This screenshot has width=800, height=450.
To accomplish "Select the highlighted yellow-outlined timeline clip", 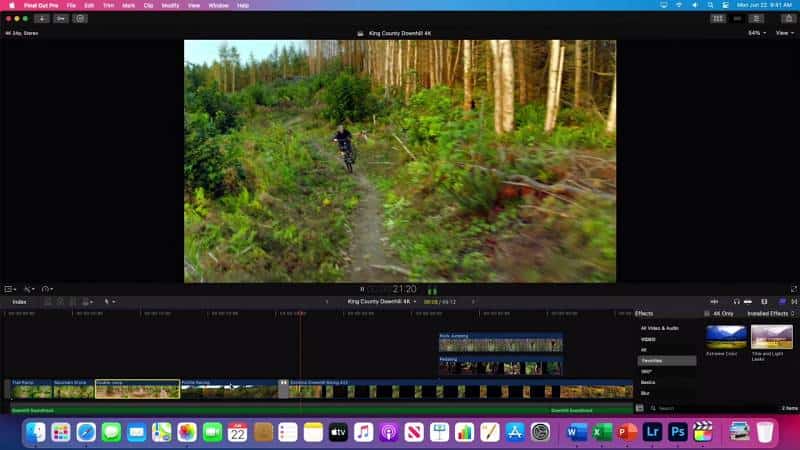I will pos(137,389).
